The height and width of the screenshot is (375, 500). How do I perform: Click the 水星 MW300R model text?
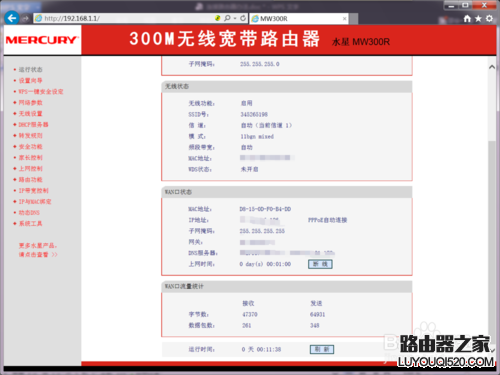point(361,42)
